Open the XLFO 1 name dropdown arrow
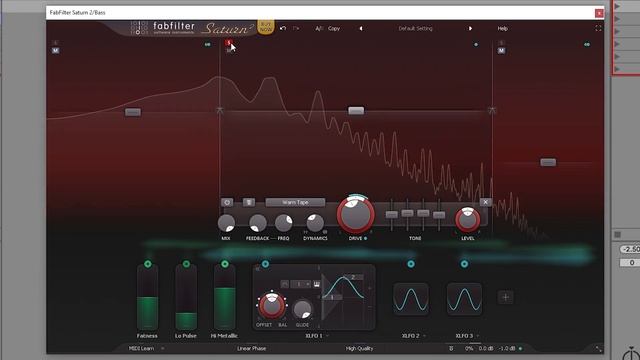Image resolution: width=640 pixels, height=360 pixels. coord(327,336)
